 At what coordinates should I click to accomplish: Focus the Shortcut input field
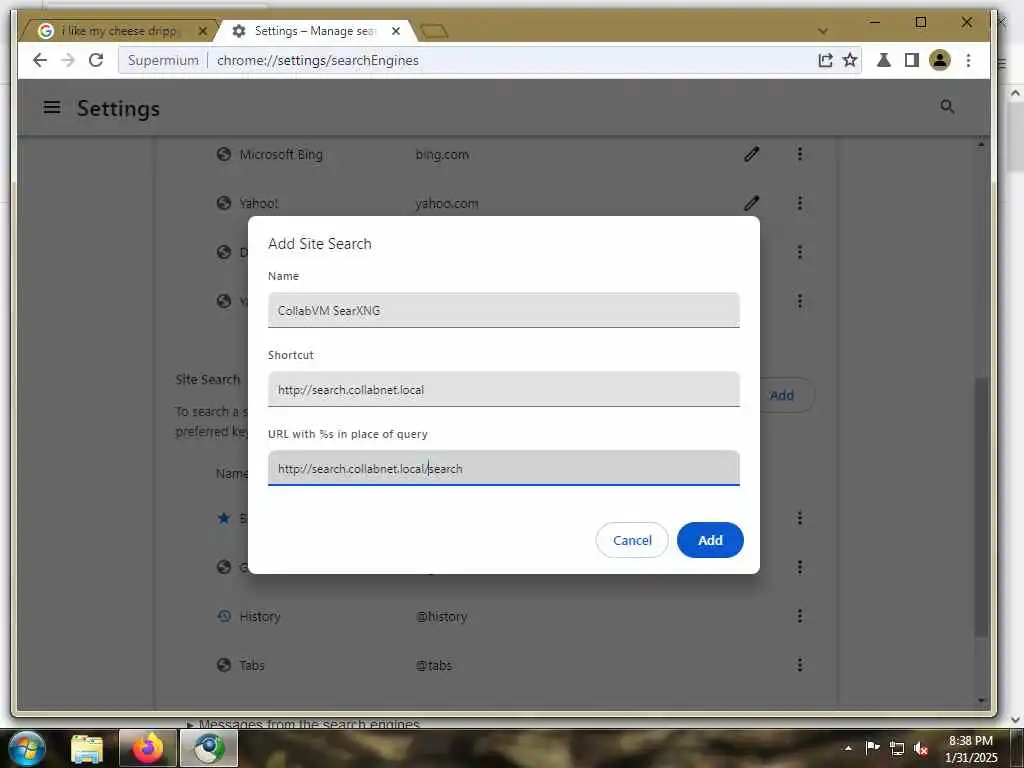(x=504, y=389)
